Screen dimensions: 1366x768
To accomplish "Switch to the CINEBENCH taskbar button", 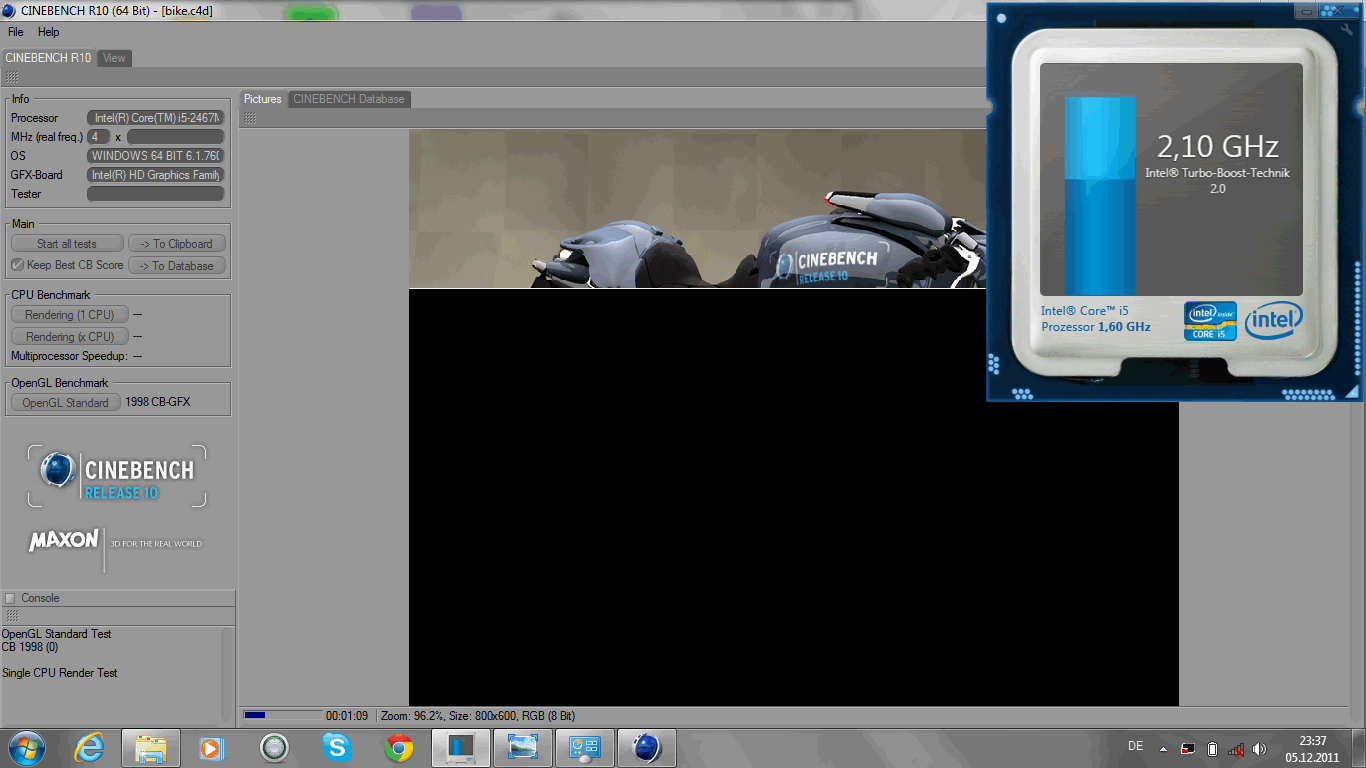I will pyautogui.click(x=647, y=748).
